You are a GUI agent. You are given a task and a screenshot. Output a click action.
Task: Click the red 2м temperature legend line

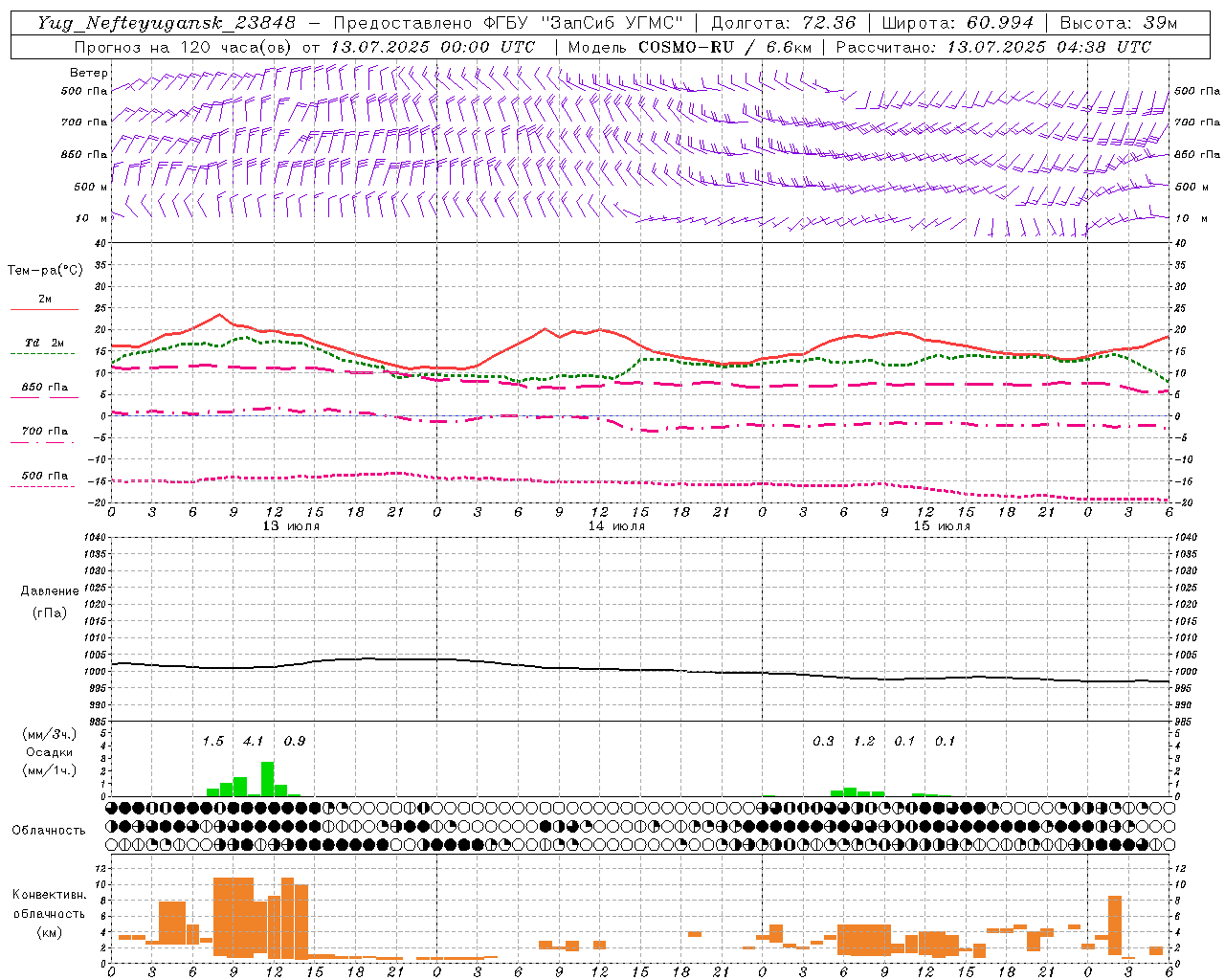pos(44,309)
